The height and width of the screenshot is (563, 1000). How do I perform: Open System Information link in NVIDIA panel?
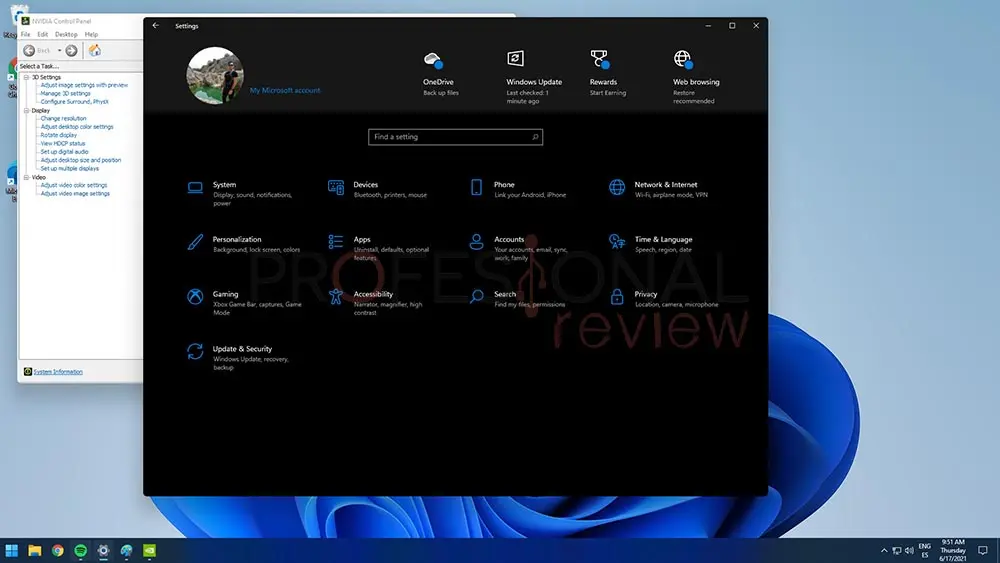[x=58, y=372]
